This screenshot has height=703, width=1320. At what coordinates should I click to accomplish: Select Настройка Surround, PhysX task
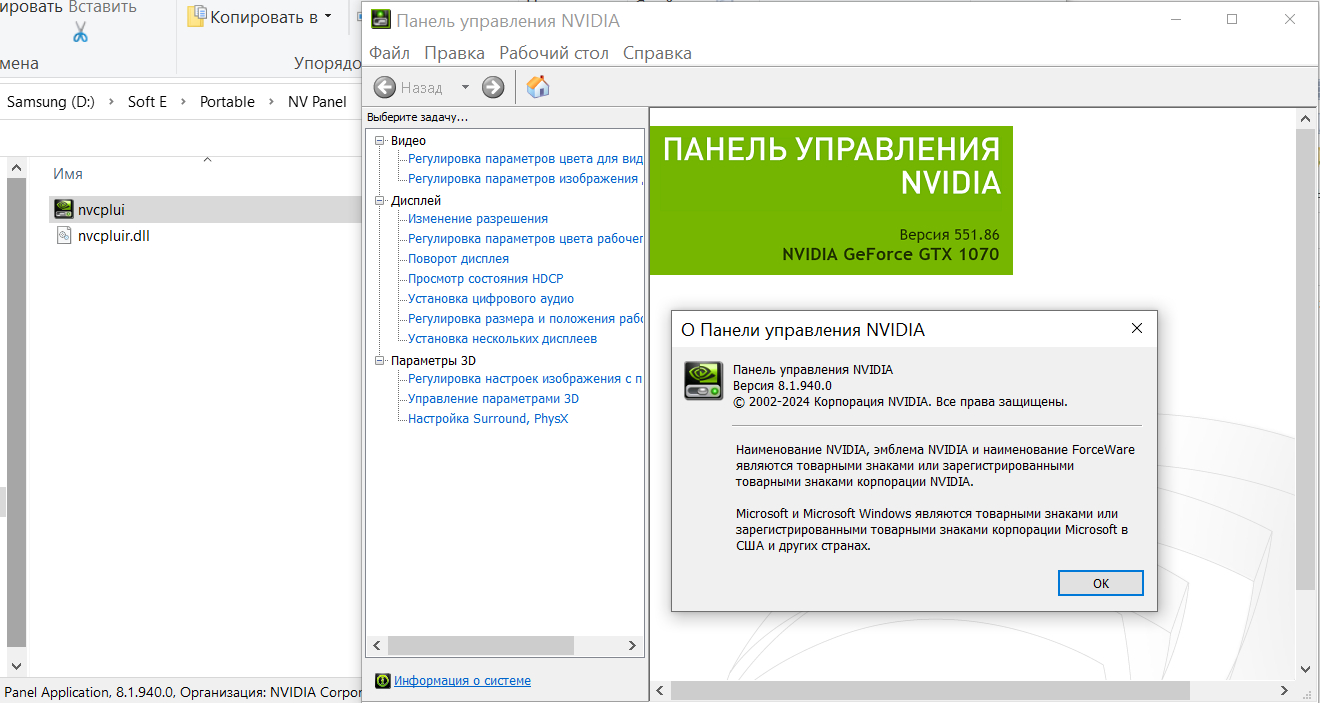click(x=488, y=419)
